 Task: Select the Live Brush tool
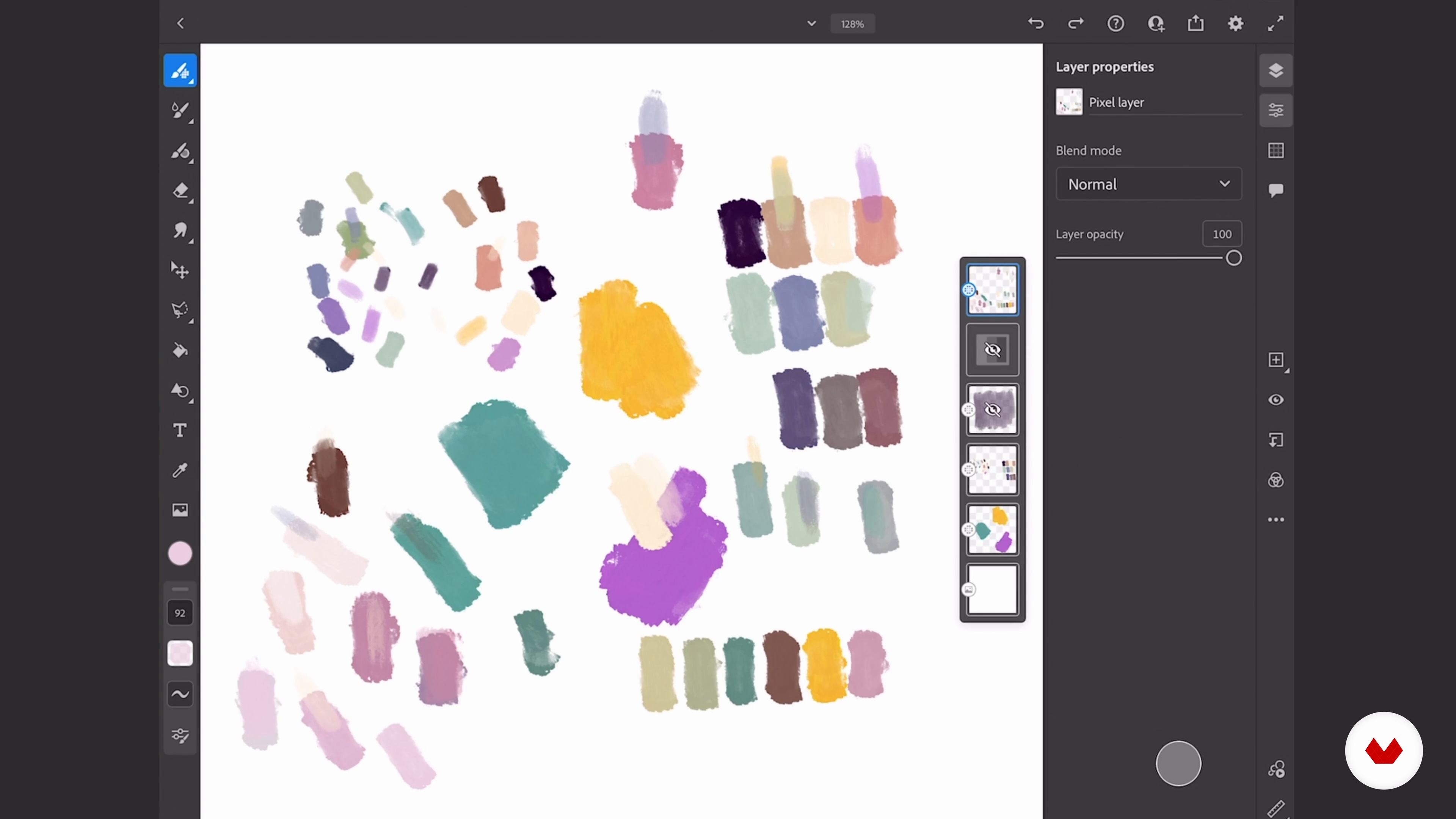180,110
